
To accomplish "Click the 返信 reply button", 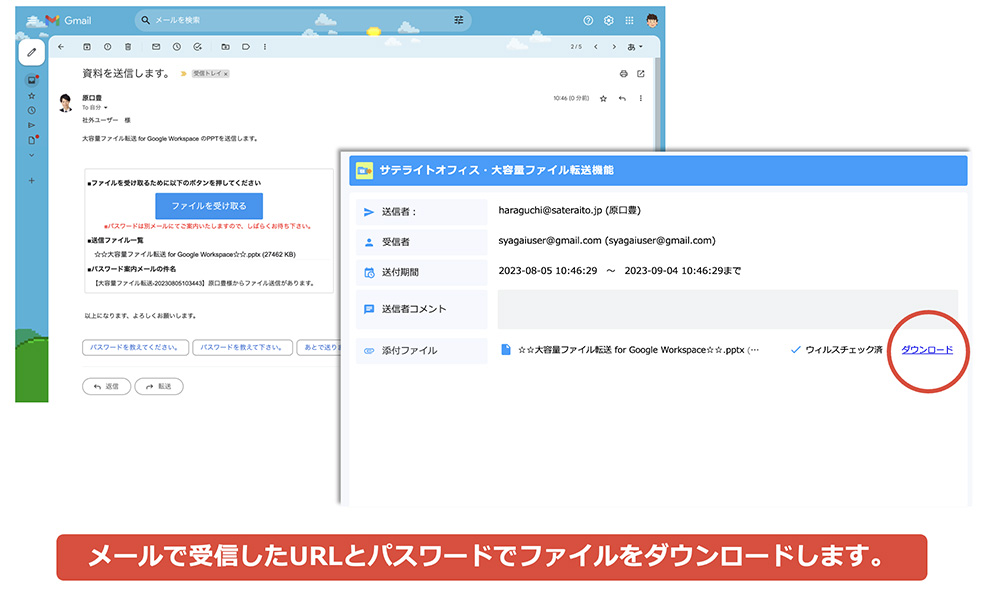I will [x=107, y=386].
